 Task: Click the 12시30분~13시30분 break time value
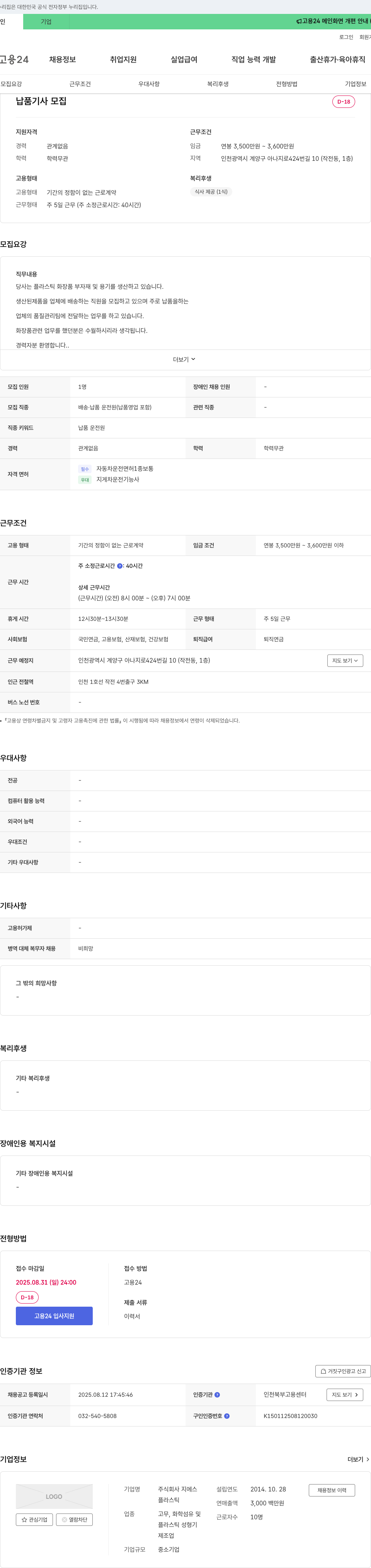tap(103, 619)
